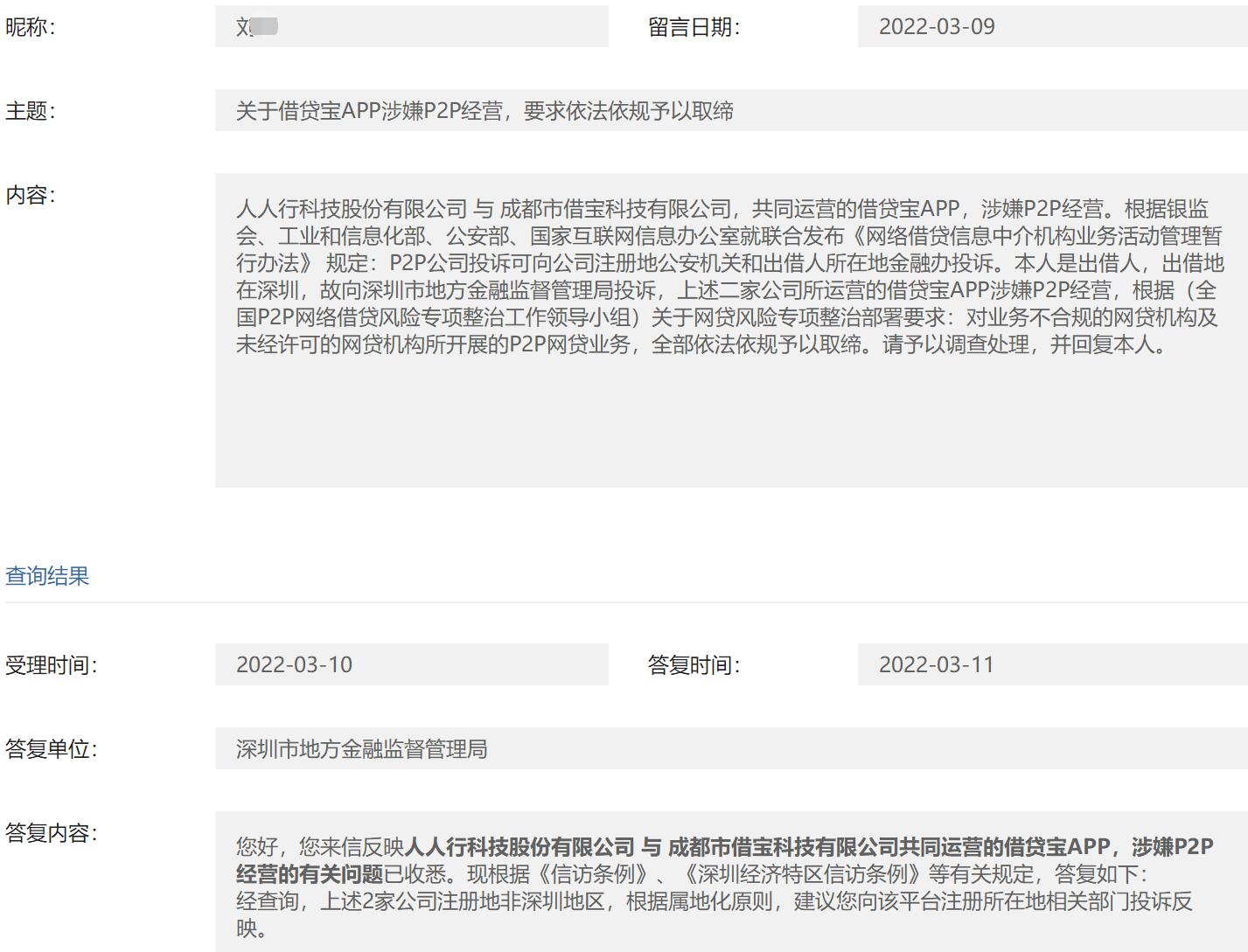Click the content line starting 在深圳，故向深圳市
The width and height of the screenshot is (1248, 952).
click(727, 290)
